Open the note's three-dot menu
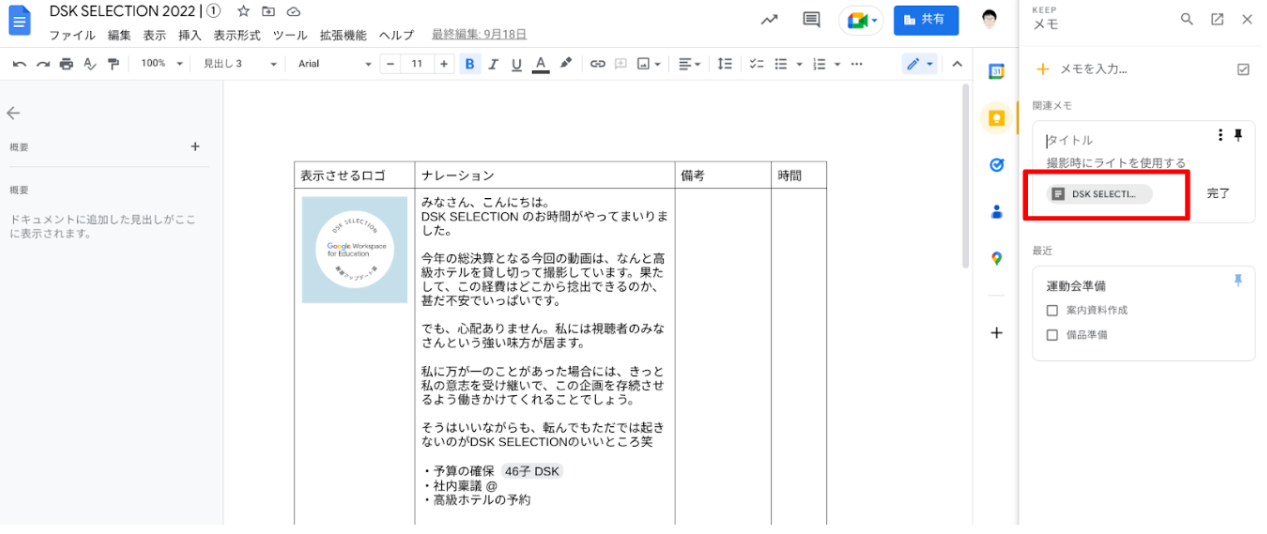1267x534 pixels. 1220,135
